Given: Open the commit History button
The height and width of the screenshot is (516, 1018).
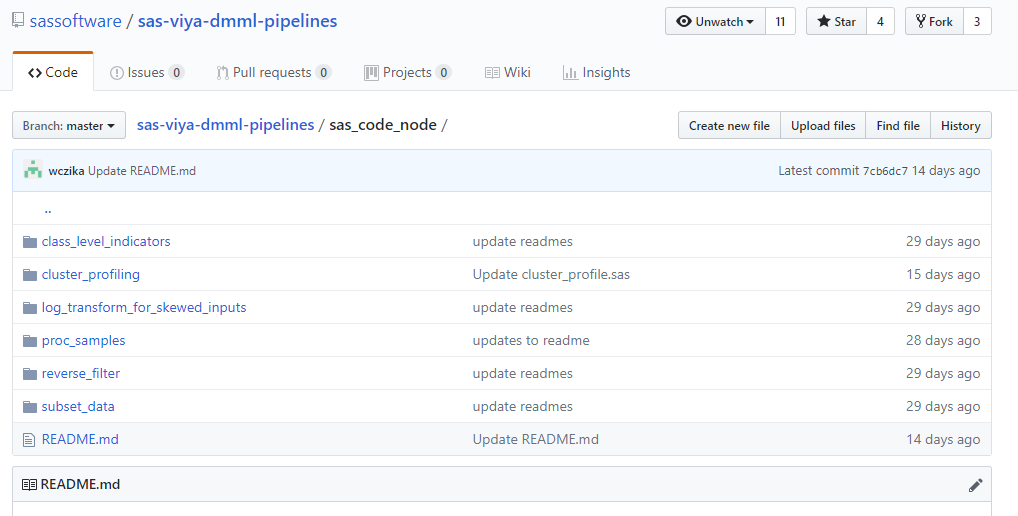Looking at the screenshot, I should pos(960,126).
